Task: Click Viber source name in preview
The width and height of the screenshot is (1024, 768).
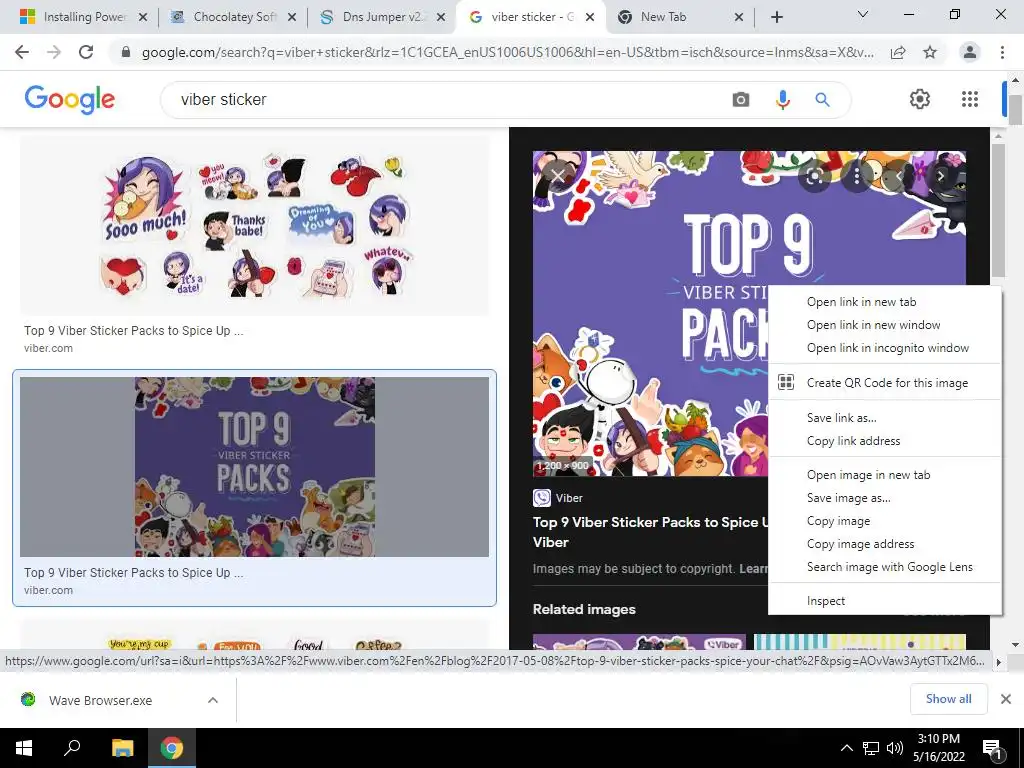Action: click(x=569, y=498)
